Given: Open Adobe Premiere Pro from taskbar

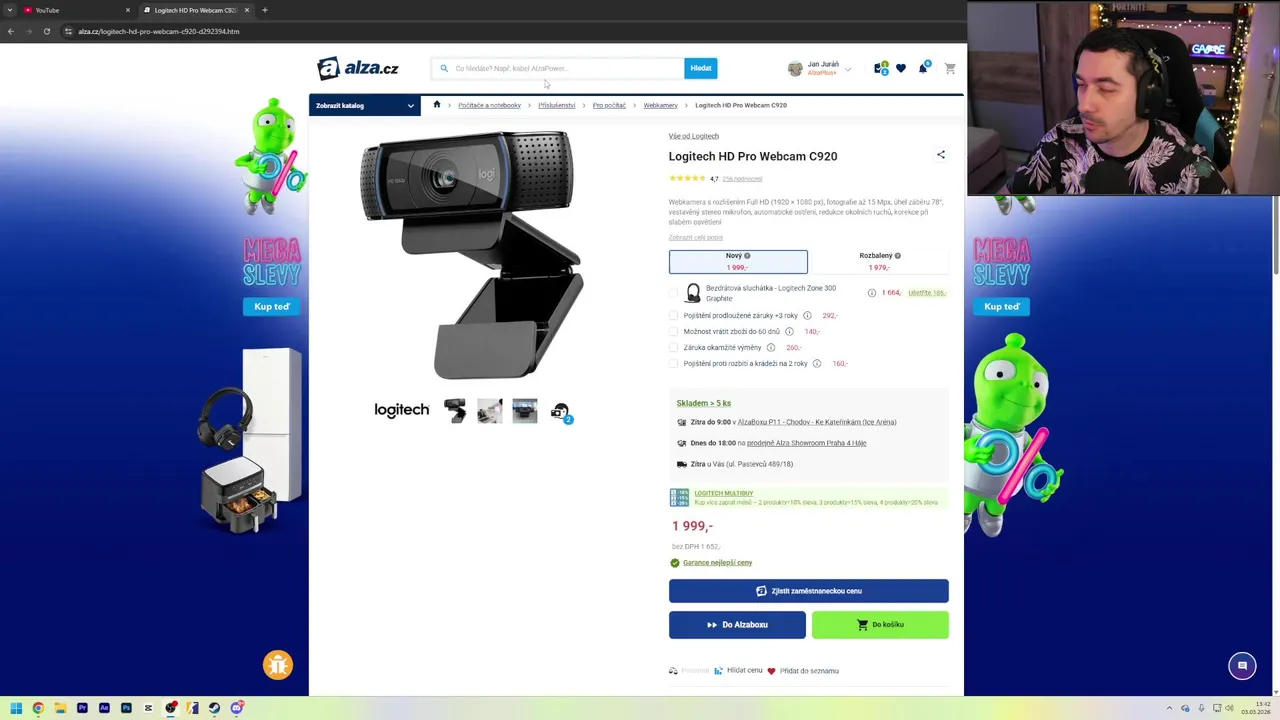Looking at the screenshot, I should [x=82, y=708].
